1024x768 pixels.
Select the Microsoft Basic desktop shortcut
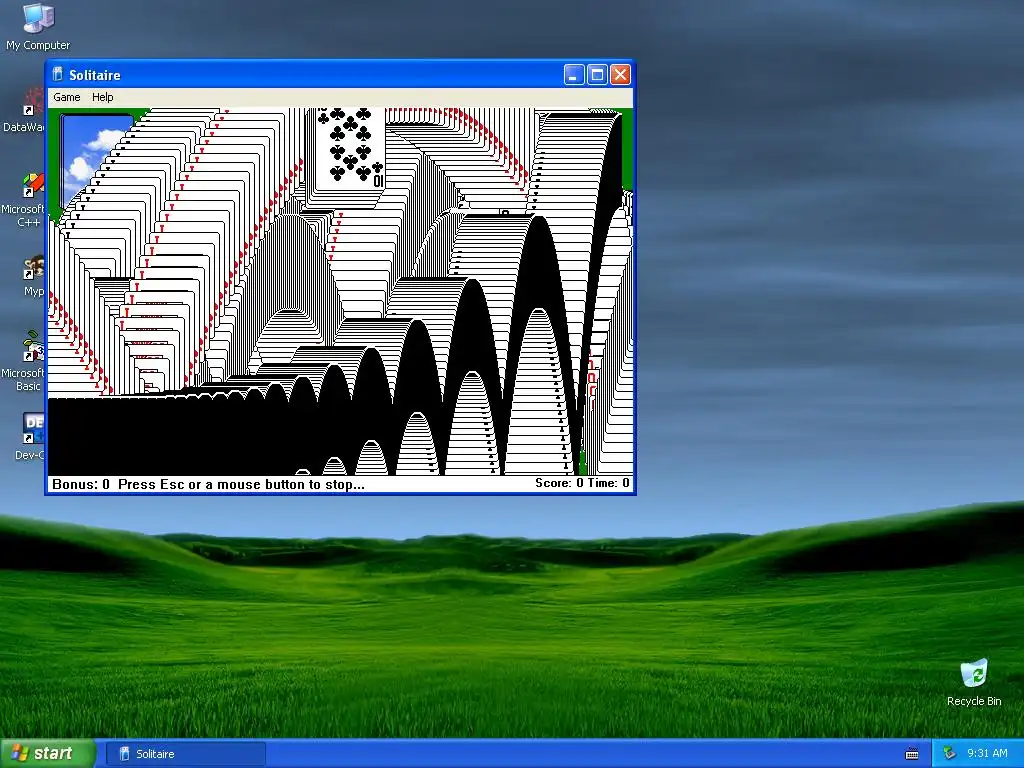click(23, 361)
